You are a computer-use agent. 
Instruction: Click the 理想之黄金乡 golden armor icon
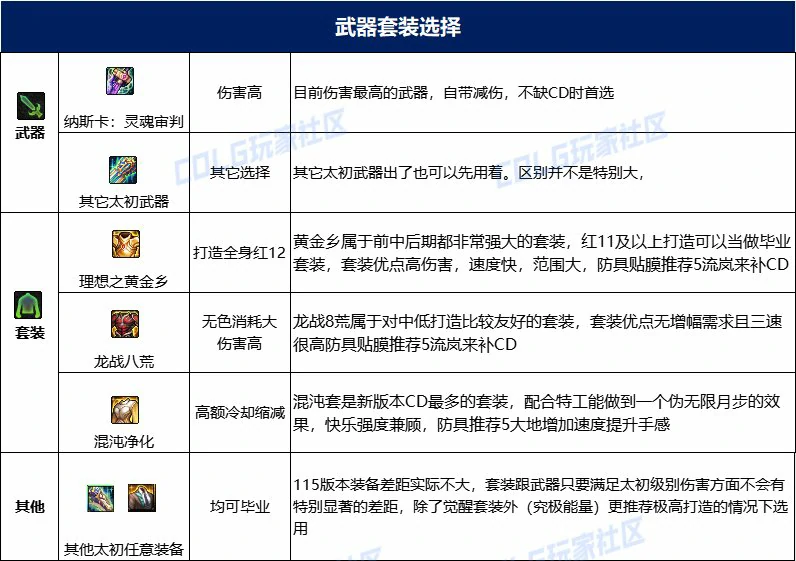tap(125, 244)
